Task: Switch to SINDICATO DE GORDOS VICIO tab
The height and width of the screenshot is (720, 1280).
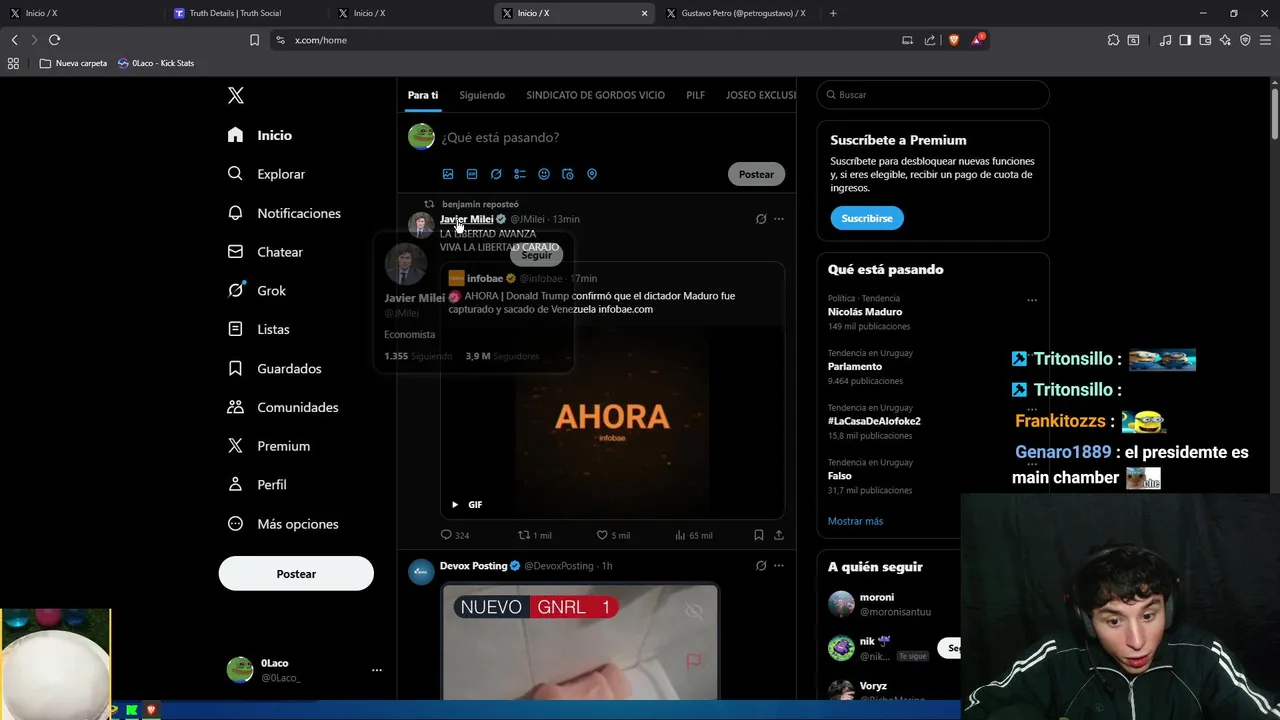Action: (x=595, y=95)
